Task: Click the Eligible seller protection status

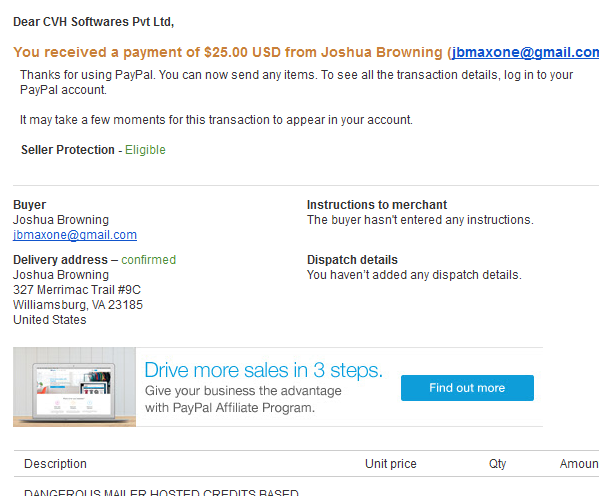Action: coord(145,150)
